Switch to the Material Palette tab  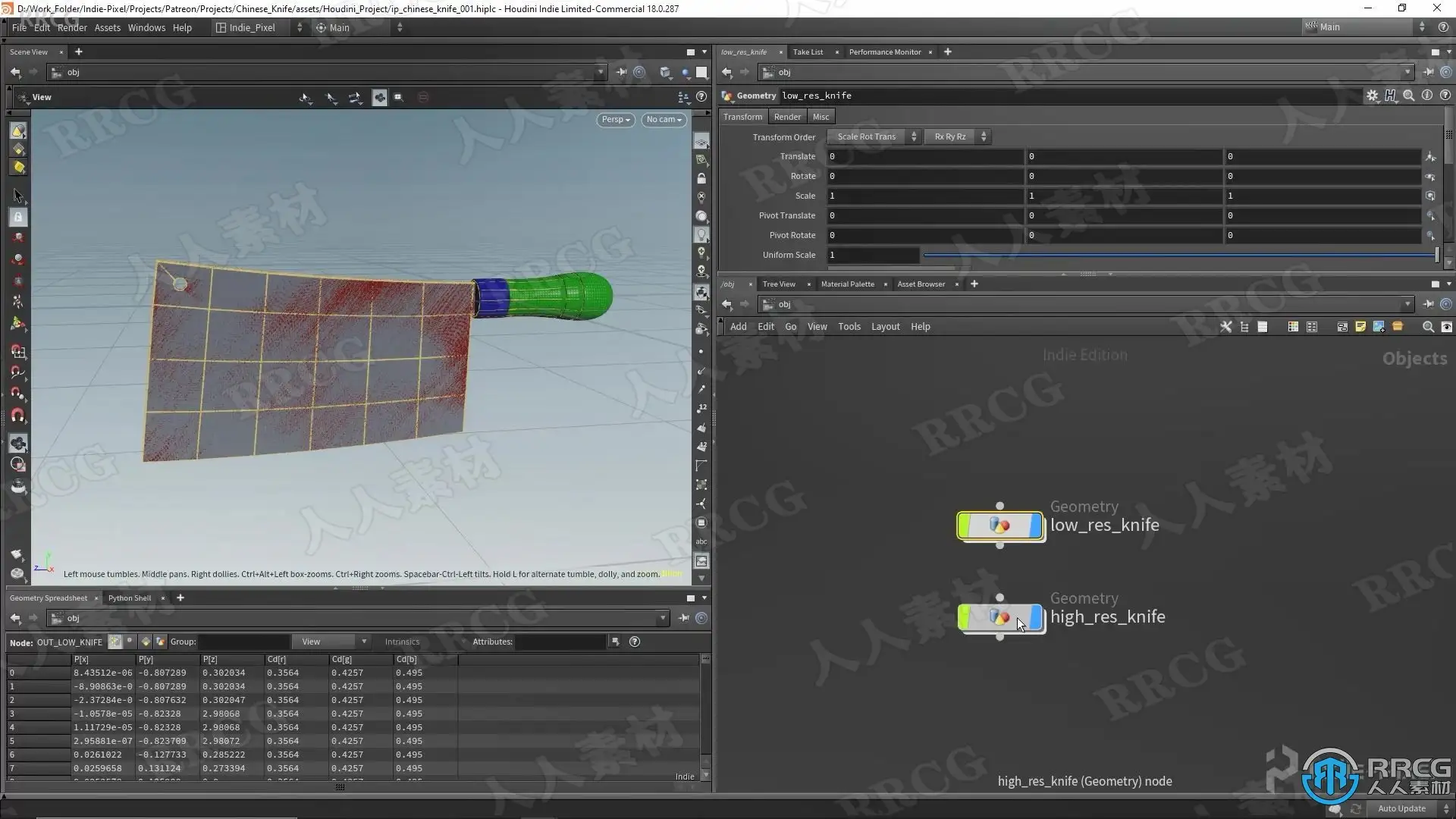click(847, 284)
